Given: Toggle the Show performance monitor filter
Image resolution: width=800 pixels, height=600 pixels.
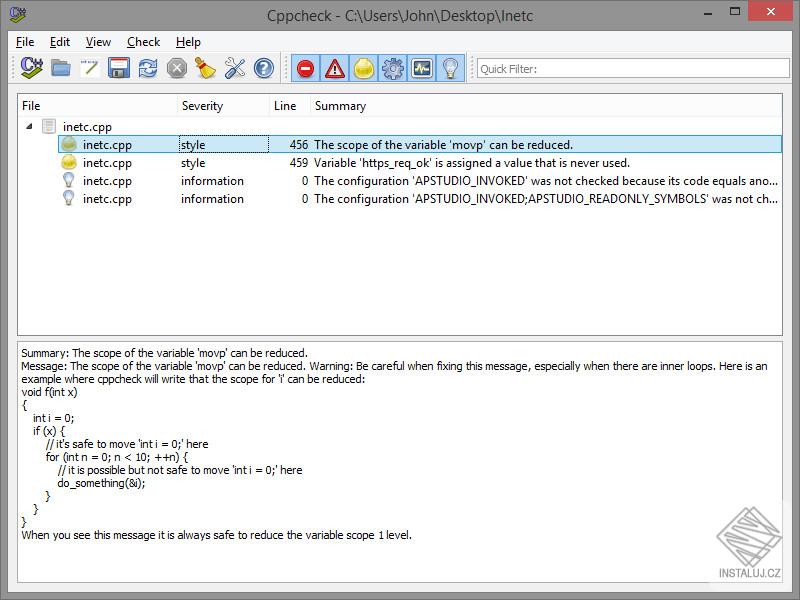Looking at the screenshot, I should (421, 68).
